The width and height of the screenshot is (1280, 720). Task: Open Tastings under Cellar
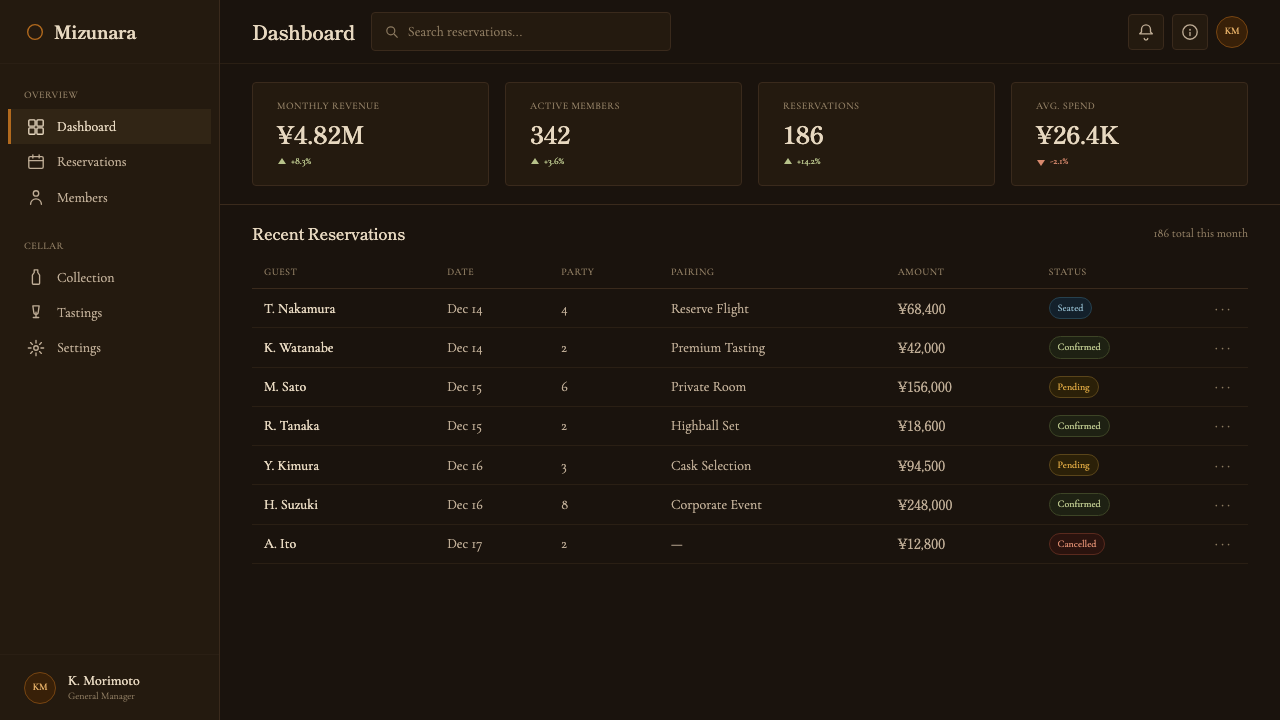[110, 313]
